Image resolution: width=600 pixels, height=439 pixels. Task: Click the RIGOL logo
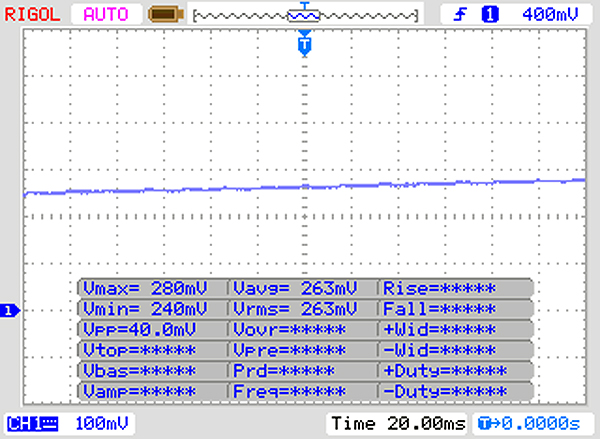point(36,14)
